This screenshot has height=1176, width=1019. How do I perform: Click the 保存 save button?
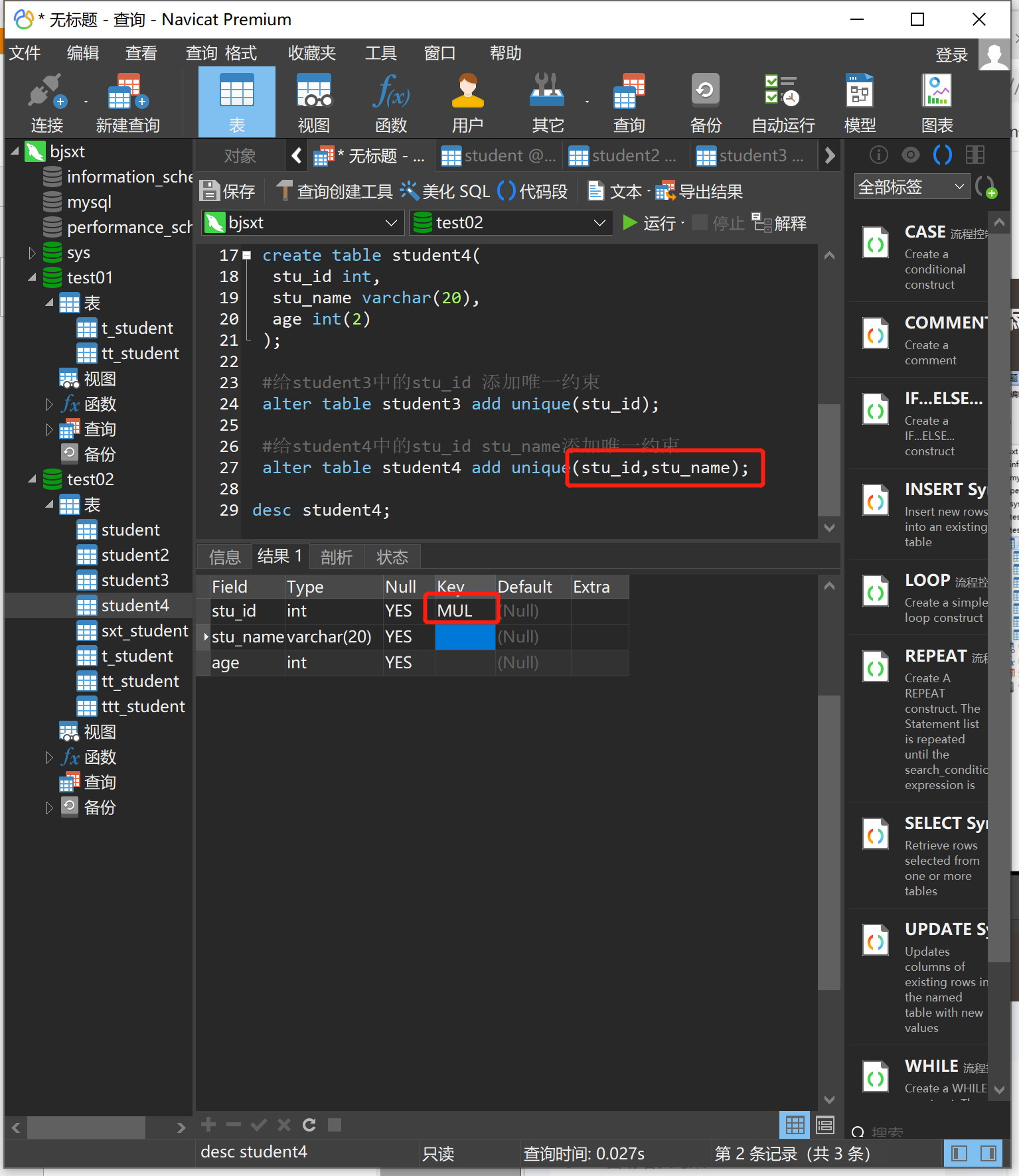[228, 192]
